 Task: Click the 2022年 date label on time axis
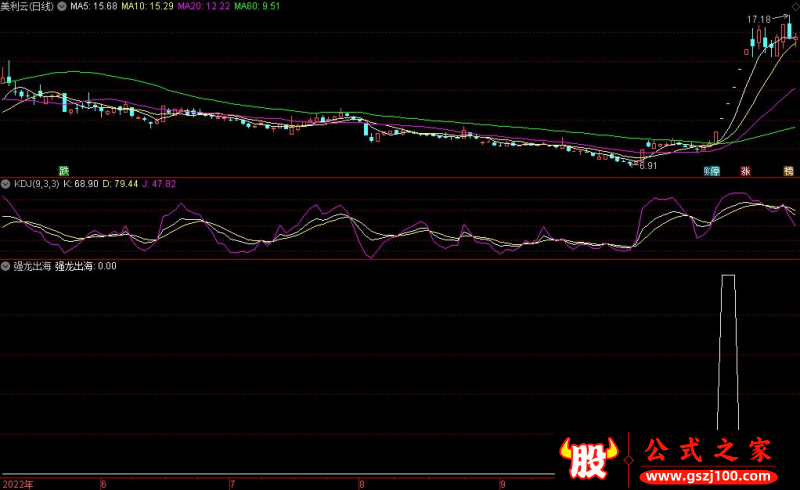[18, 483]
